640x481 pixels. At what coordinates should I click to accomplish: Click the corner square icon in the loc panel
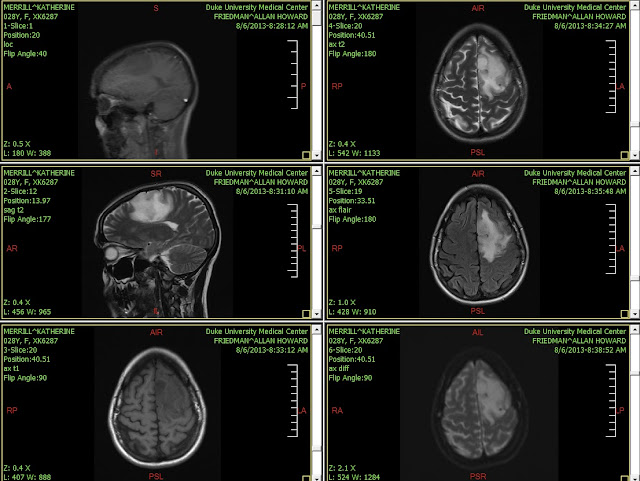[x=306, y=155]
